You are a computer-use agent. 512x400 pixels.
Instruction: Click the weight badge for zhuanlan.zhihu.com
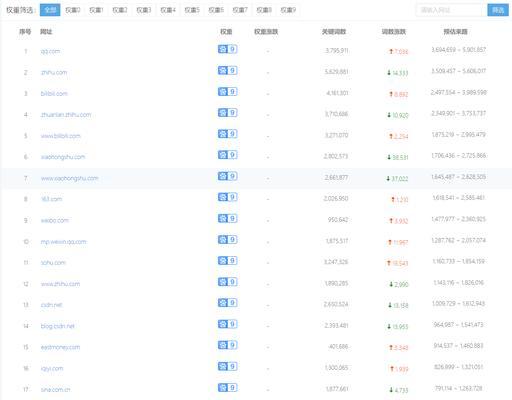(228, 113)
